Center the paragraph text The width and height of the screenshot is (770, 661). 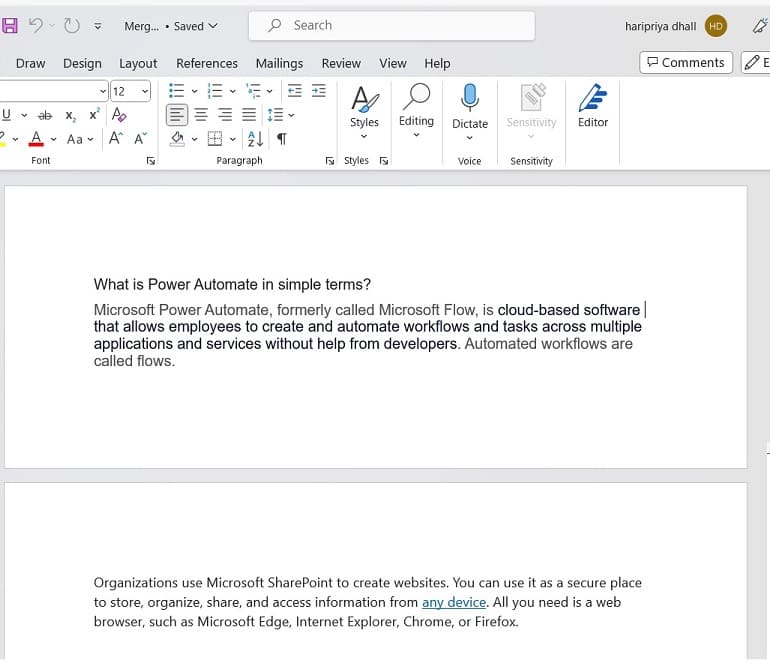[x=201, y=115]
